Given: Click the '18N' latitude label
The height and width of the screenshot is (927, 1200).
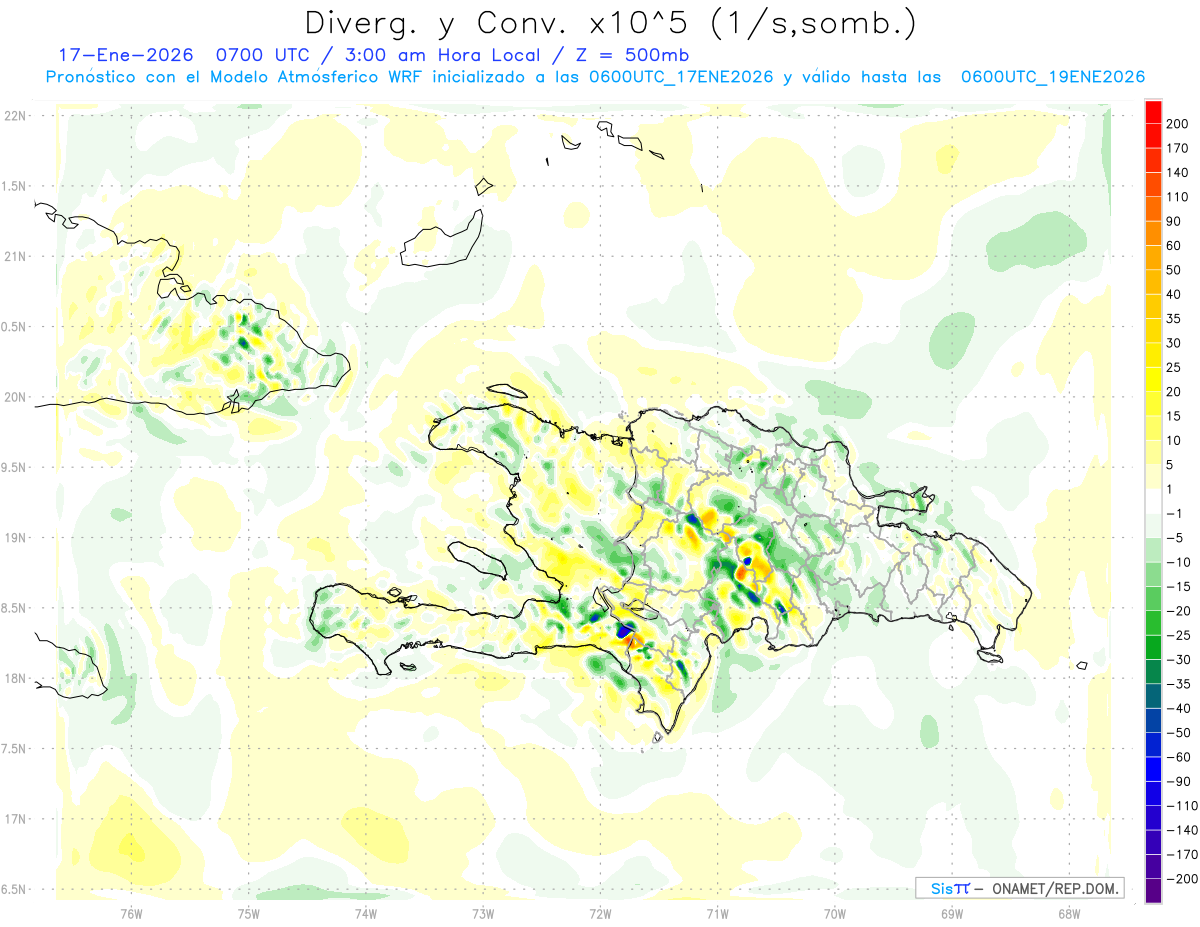Looking at the screenshot, I should pyautogui.click(x=15, y=679).
